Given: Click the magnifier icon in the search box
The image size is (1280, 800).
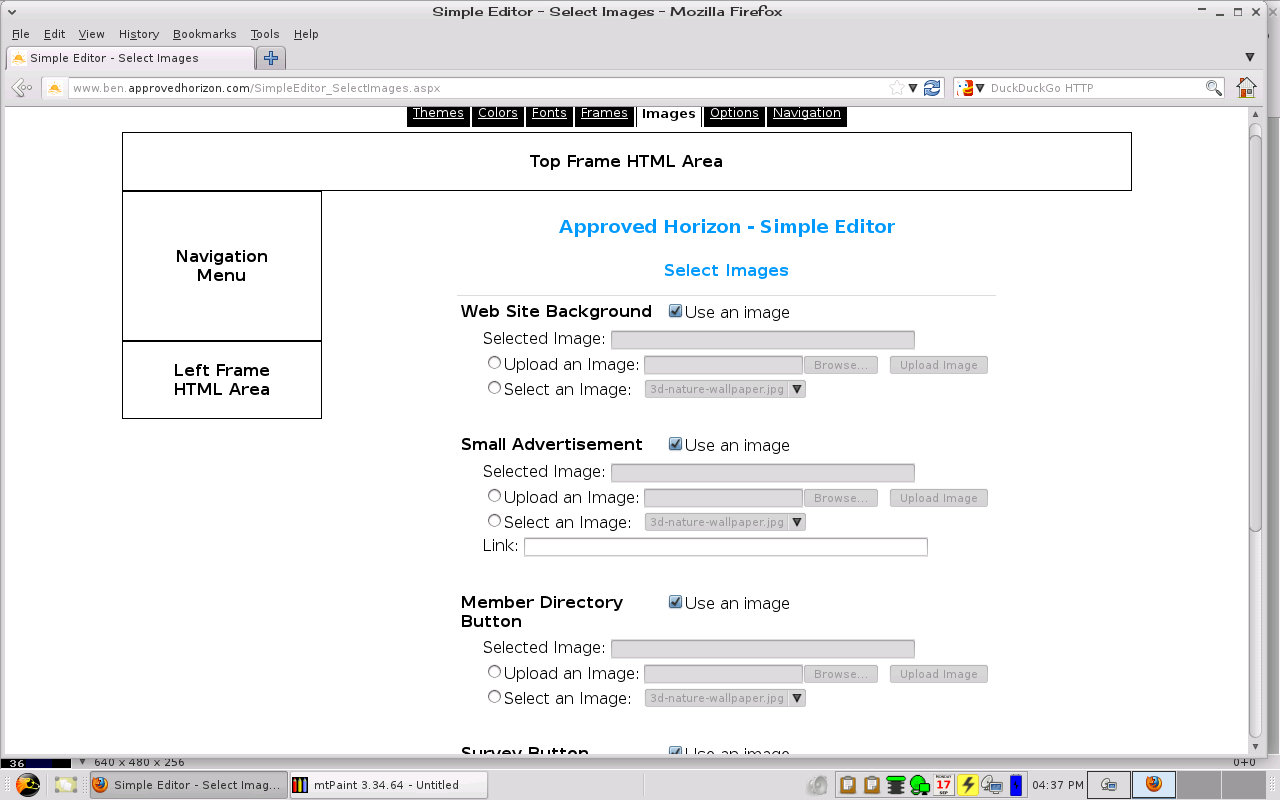Looking at the screenshot, I should 1213,88.
